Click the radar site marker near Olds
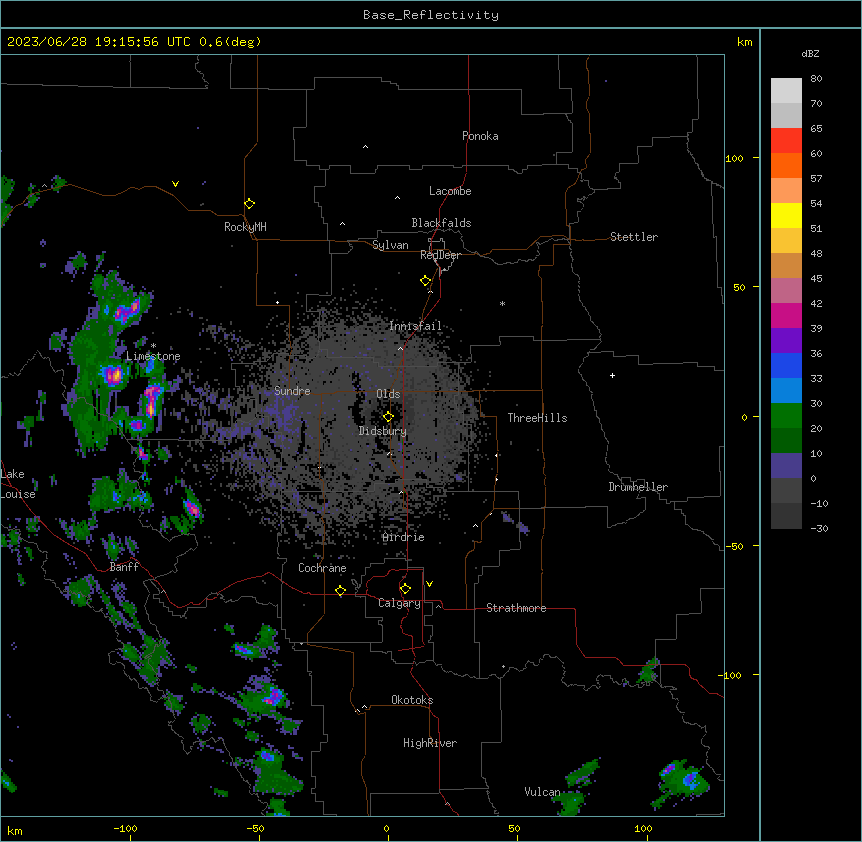This screenshot has width=862, height=842. click(388, 417)
